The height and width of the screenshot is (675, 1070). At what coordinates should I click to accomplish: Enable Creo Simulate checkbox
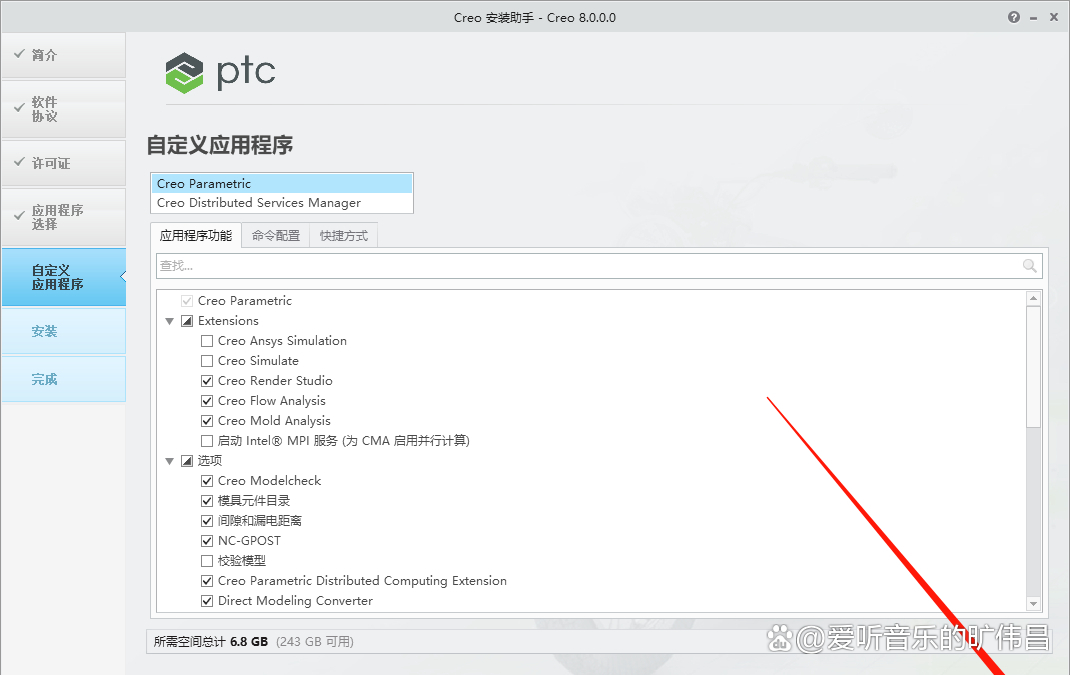(x=207, y=361)
